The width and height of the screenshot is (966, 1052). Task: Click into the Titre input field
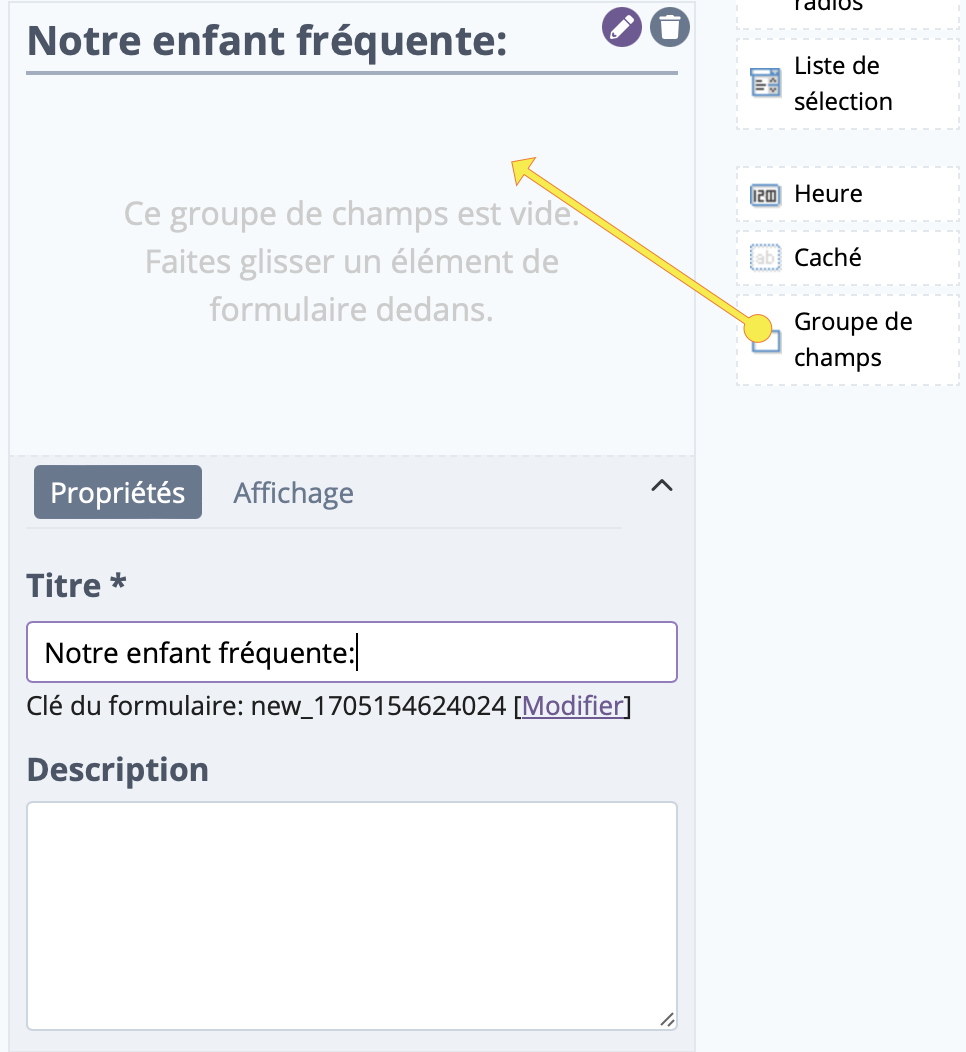coord(352,652)
